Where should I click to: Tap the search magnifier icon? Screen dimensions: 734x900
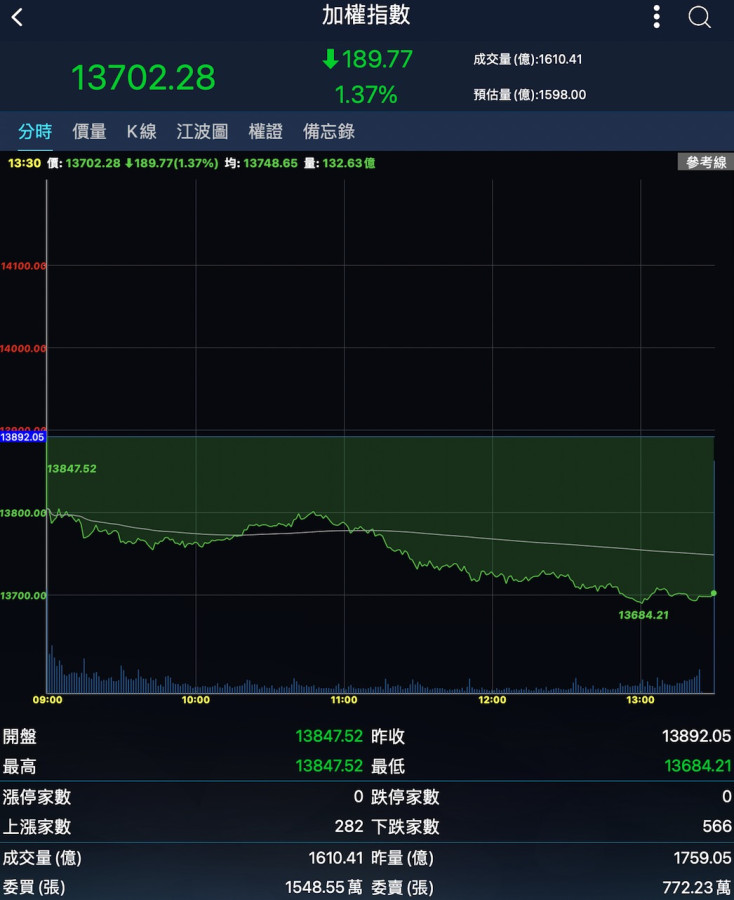click(699, 17)
